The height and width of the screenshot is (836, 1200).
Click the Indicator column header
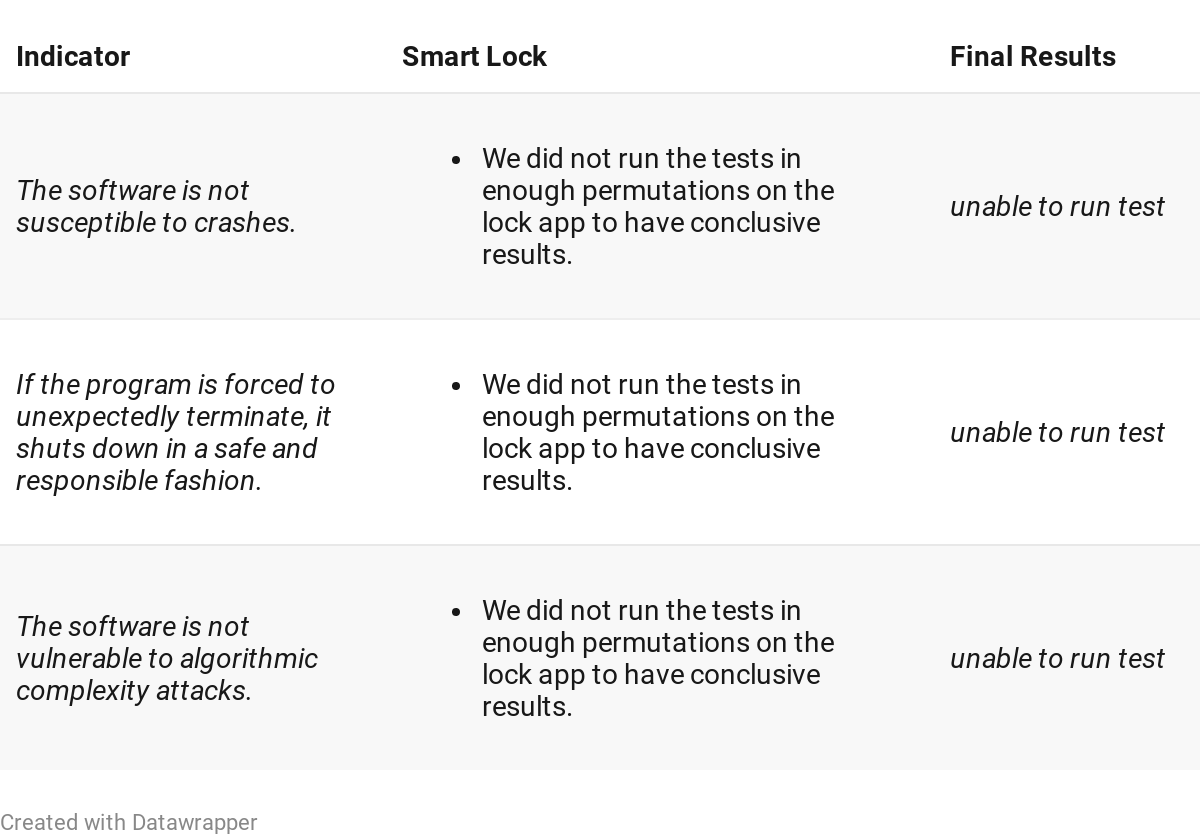[73, 57]
